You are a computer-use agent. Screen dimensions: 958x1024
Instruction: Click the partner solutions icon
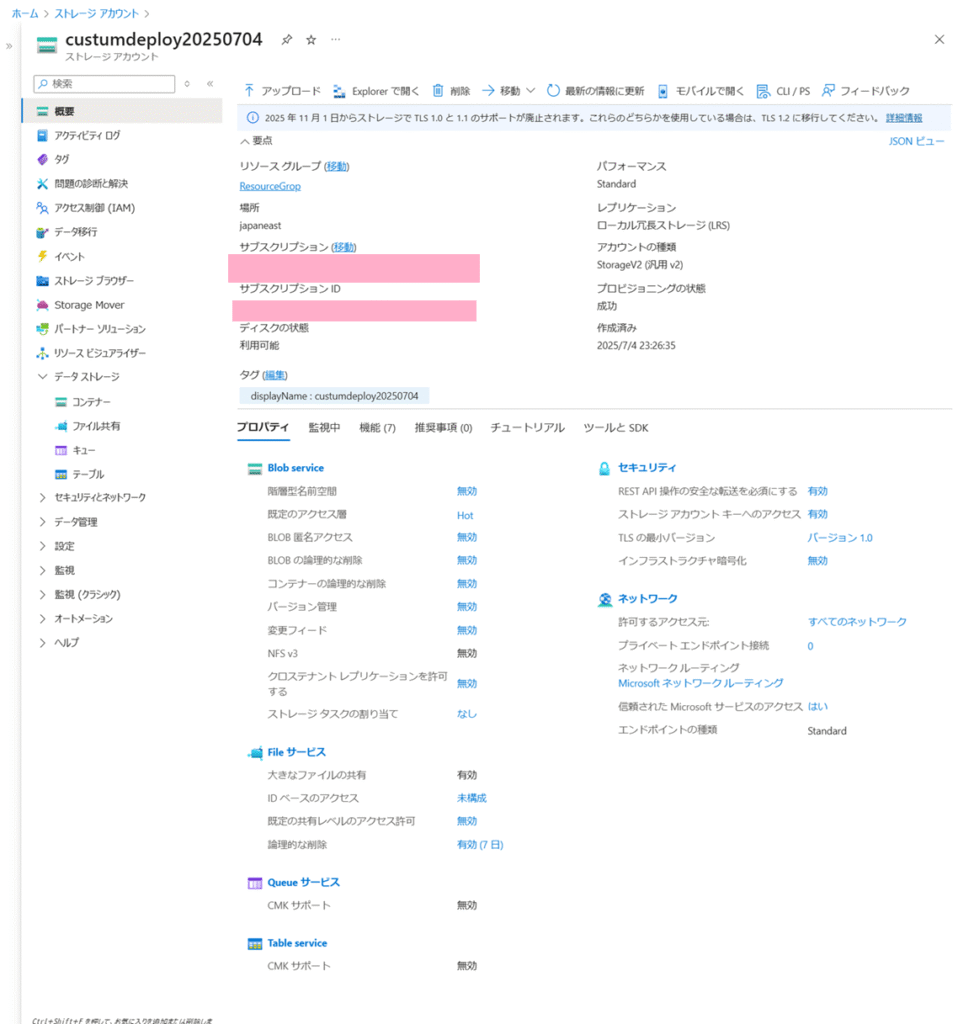pyautogui.click(x=42, y=329)
